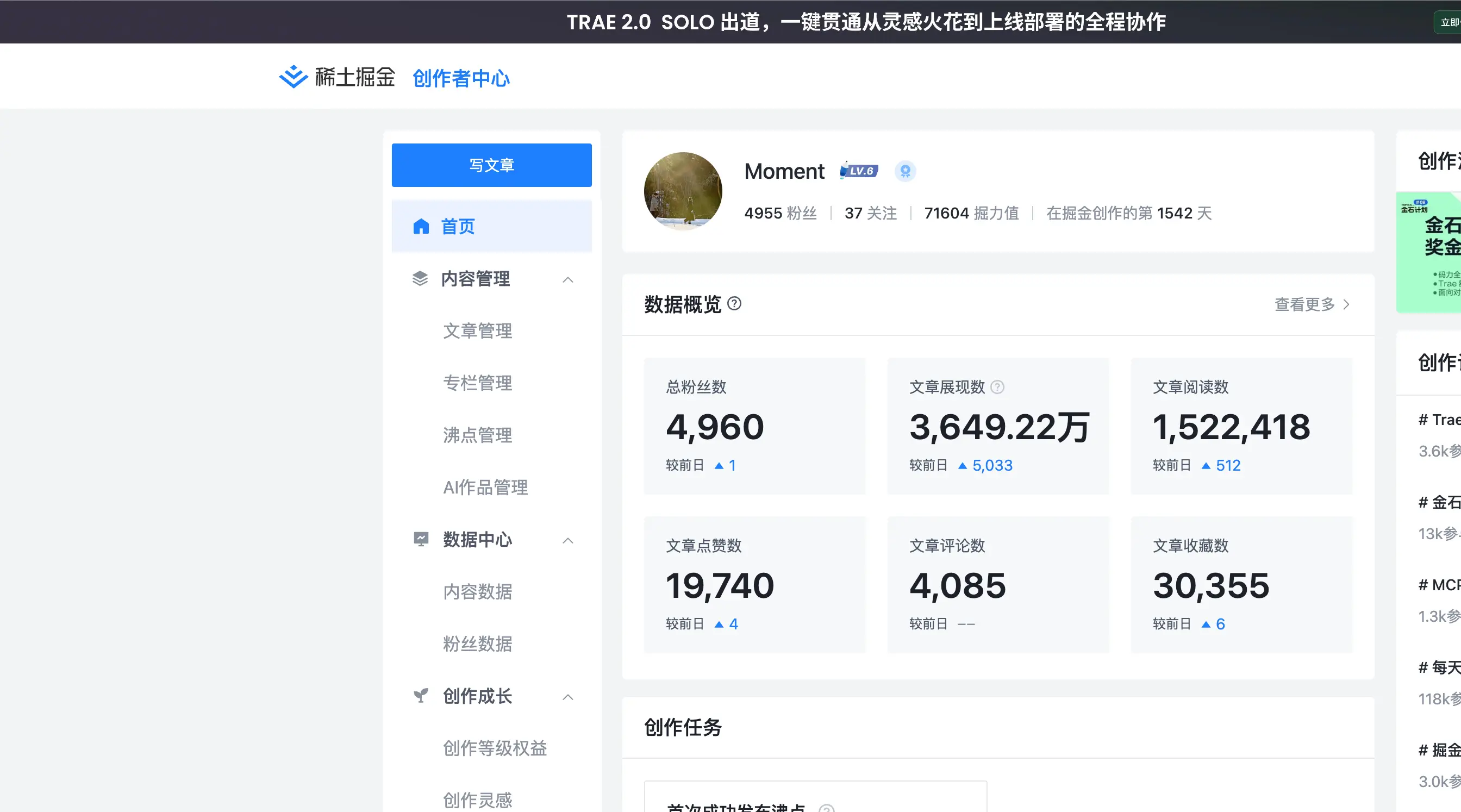Click the home icon beside 首页
Viewport: 1461px width, 812px height.
click(421, 226)
